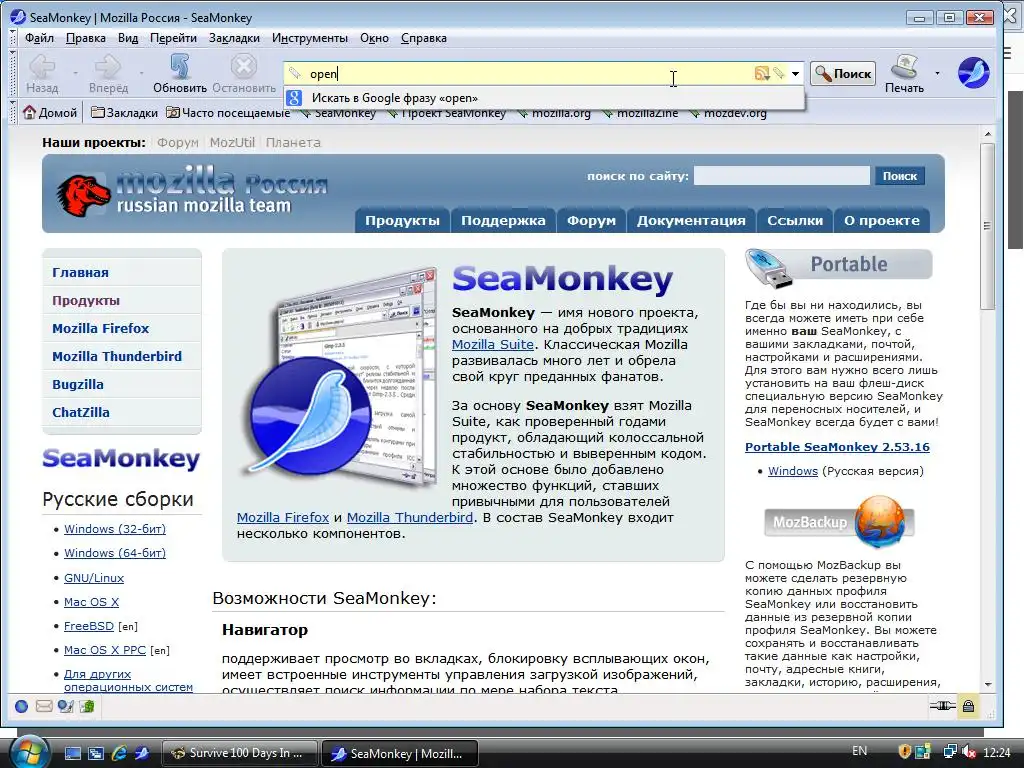Open the Окно menu
The width and height of the screenshot is (1024, 768).
374,38
